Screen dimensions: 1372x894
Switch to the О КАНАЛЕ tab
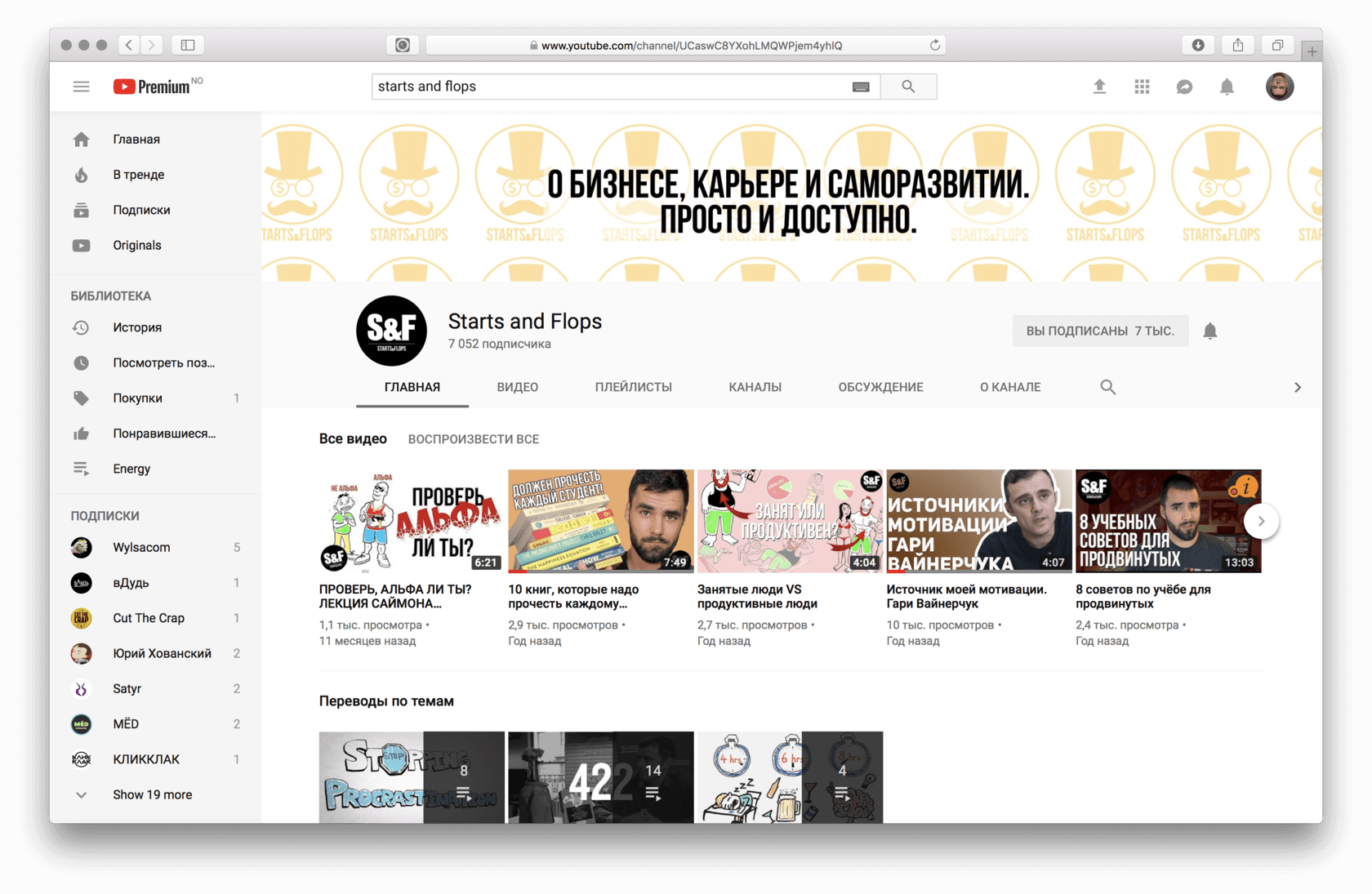[x=1010, y=387]
